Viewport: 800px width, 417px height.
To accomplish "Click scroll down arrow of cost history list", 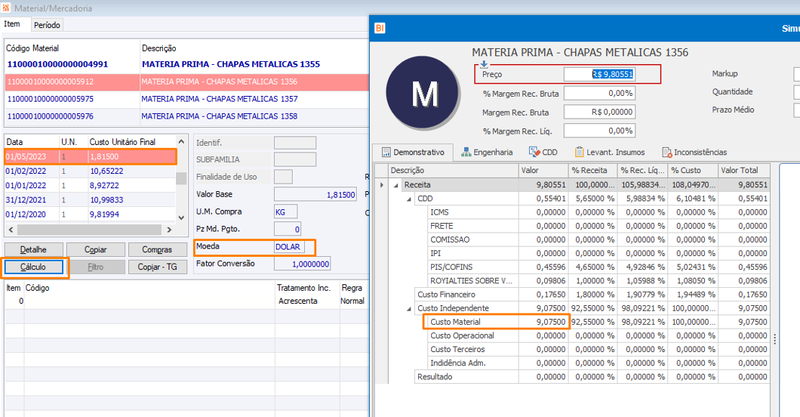I will pyautogui.click(x=181, y=217).
